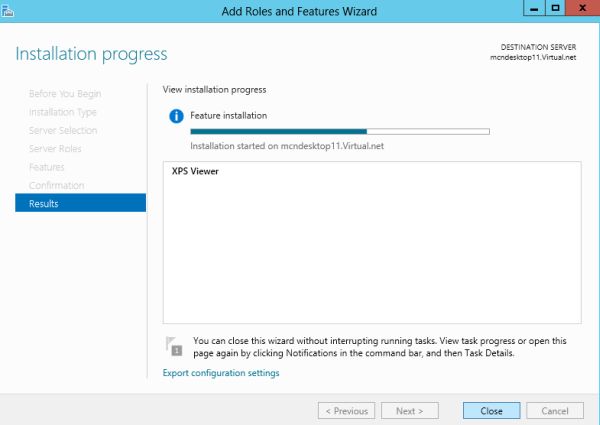The image size is (600, 425).
Task: Maximize the wizard window
Action: point(555,8)
